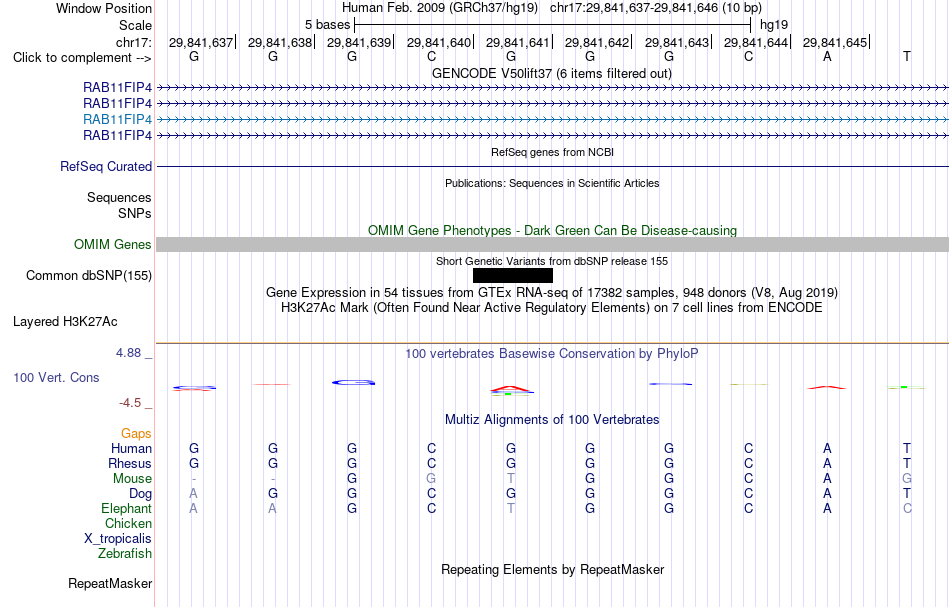Click the Sequences label under Publications
The image size is (950, 607).
click(119, 197)
